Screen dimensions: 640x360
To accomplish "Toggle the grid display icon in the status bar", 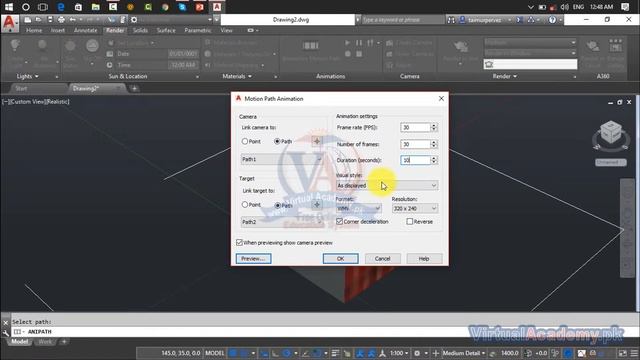I will coord(233,353).
